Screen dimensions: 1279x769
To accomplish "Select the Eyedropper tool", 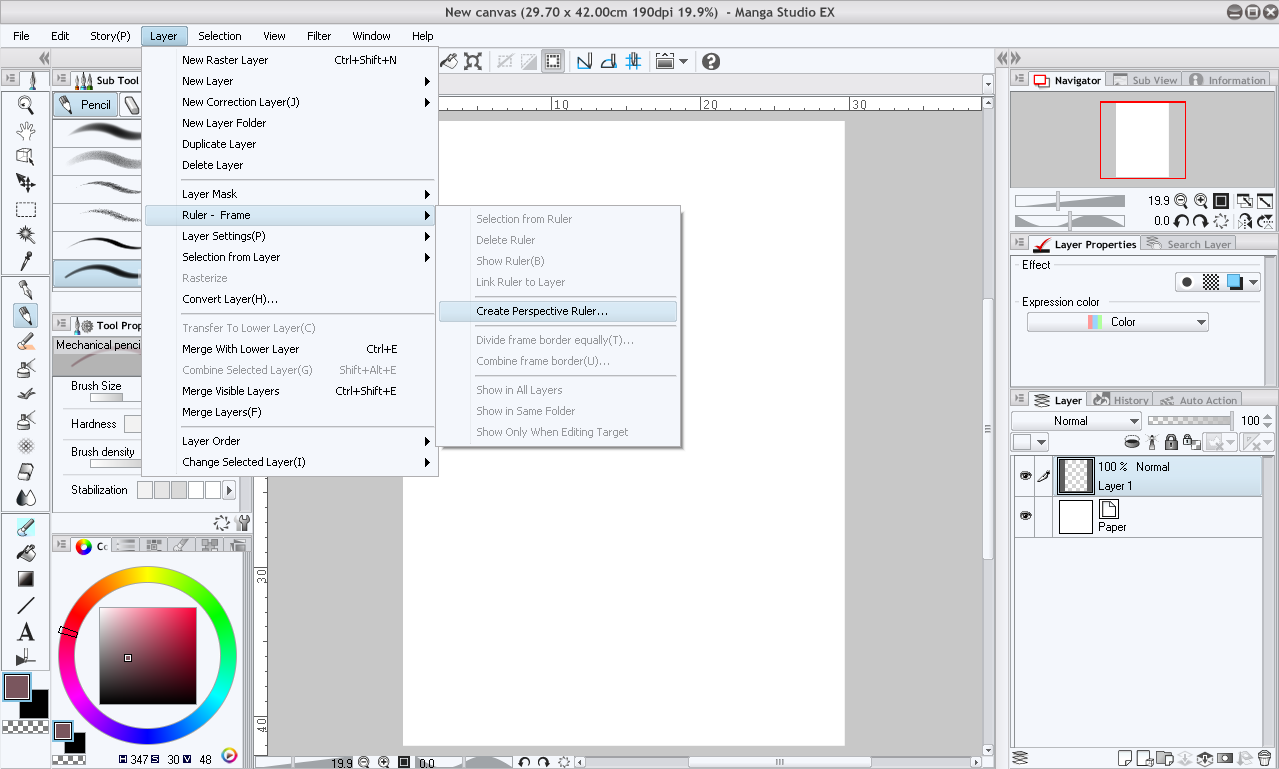I will coord(25,261).
